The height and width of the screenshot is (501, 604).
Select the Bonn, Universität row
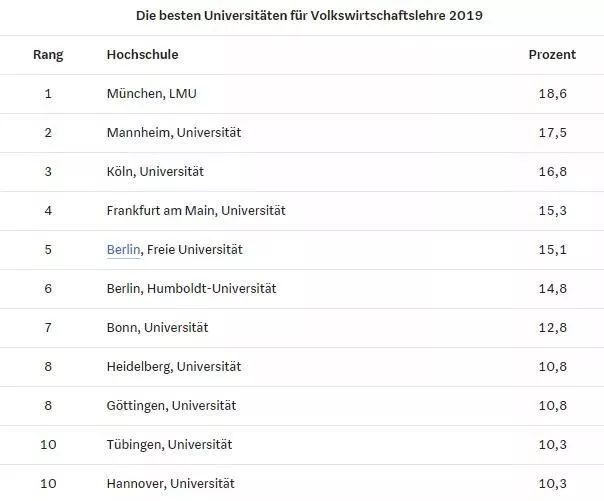(x=302, y=328)
